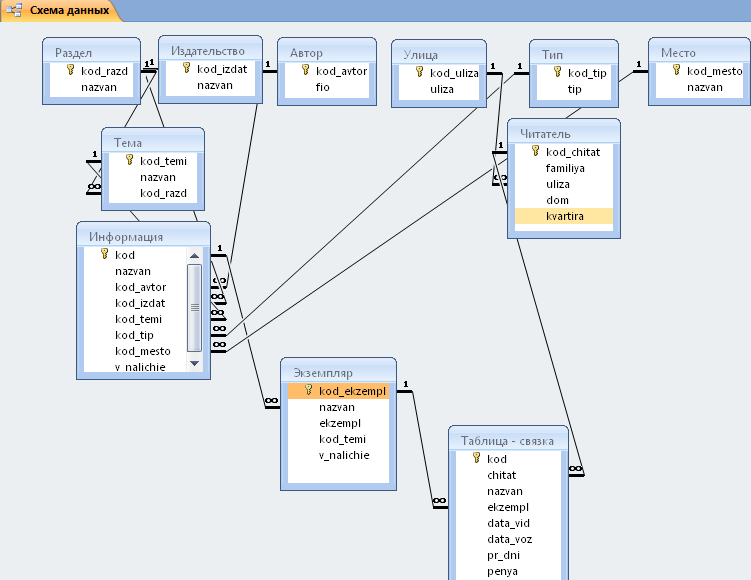Select the Схема данных tab
The height and width of the screenshot is (580, 751).
[x=61, y=10]
